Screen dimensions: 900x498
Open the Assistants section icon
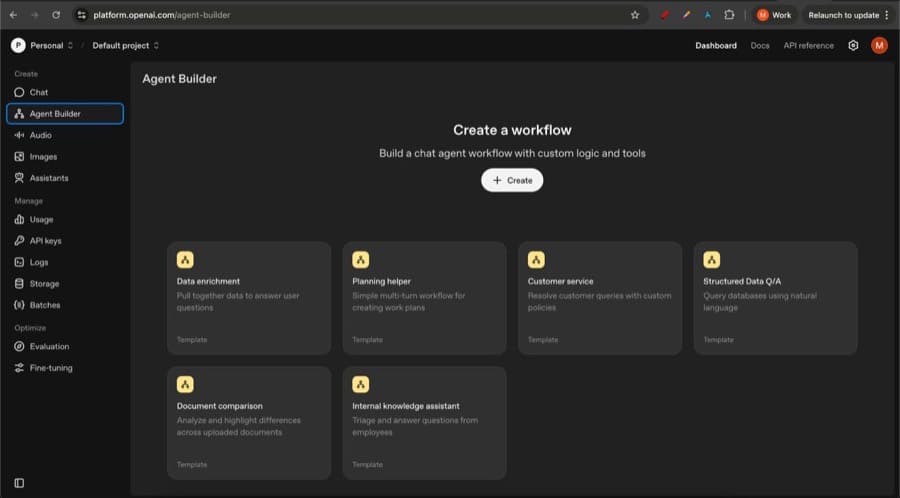(x=19, y=178)
